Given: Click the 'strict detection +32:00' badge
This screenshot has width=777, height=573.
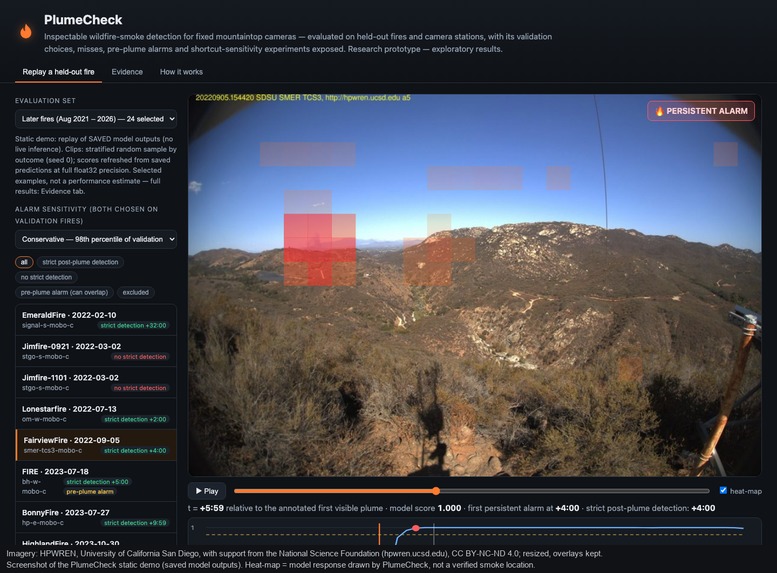Looking at the screenshot, I should [133, 326].
